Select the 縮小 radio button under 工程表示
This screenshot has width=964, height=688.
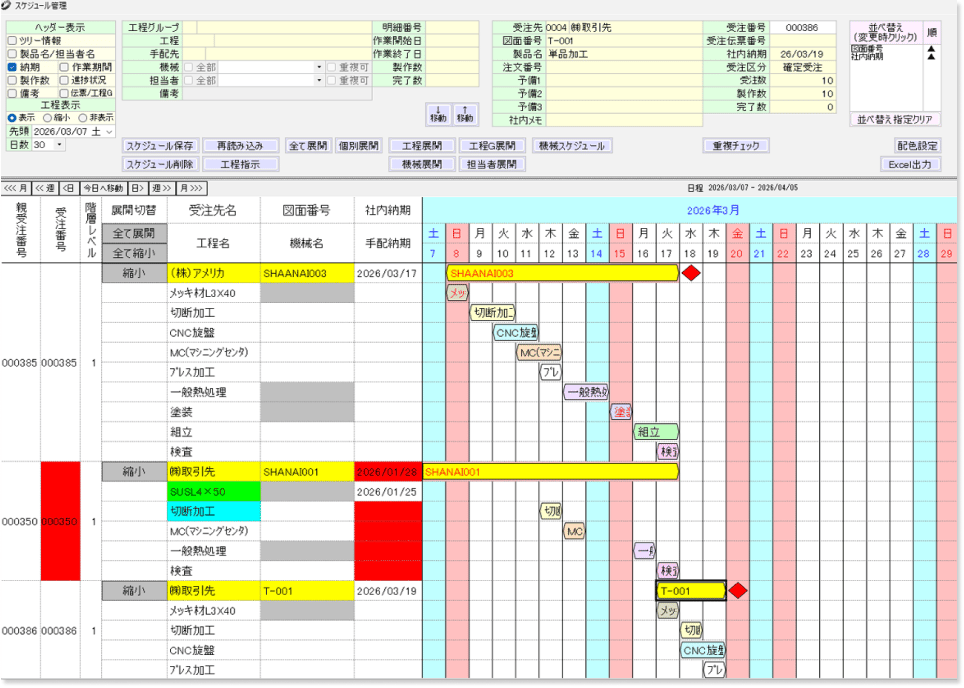[x=47, y=117]
